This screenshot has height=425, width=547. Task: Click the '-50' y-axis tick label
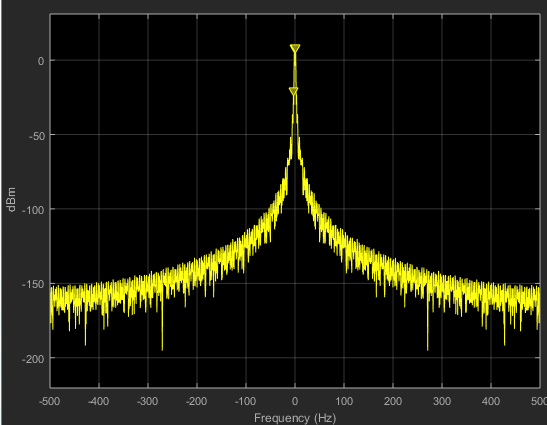pos(37,136)
